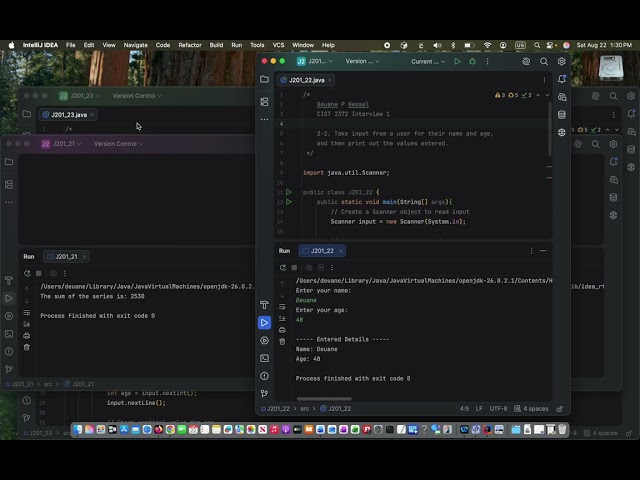Select the J201_21 tab in the Run panel

point(66,256)
